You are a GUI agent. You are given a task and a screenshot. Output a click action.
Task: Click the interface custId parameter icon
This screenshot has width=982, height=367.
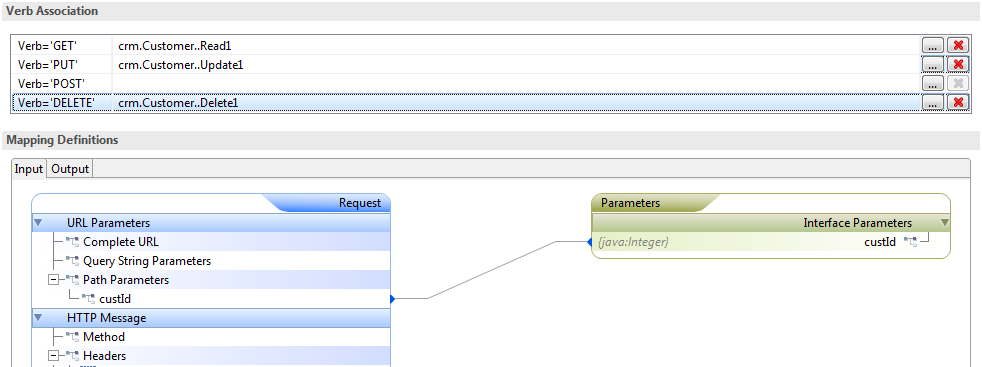pyautogui.click(x=910, y=242)
